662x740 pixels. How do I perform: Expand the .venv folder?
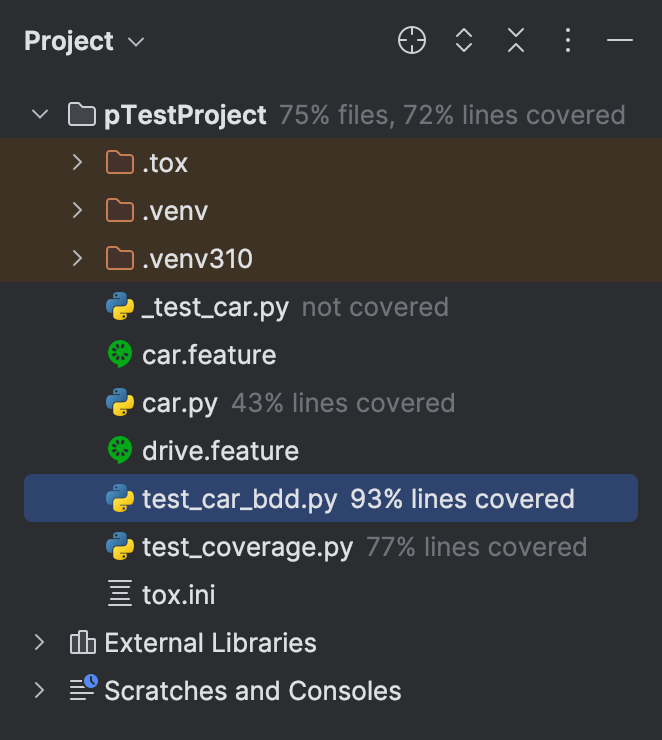click(78, 211)
